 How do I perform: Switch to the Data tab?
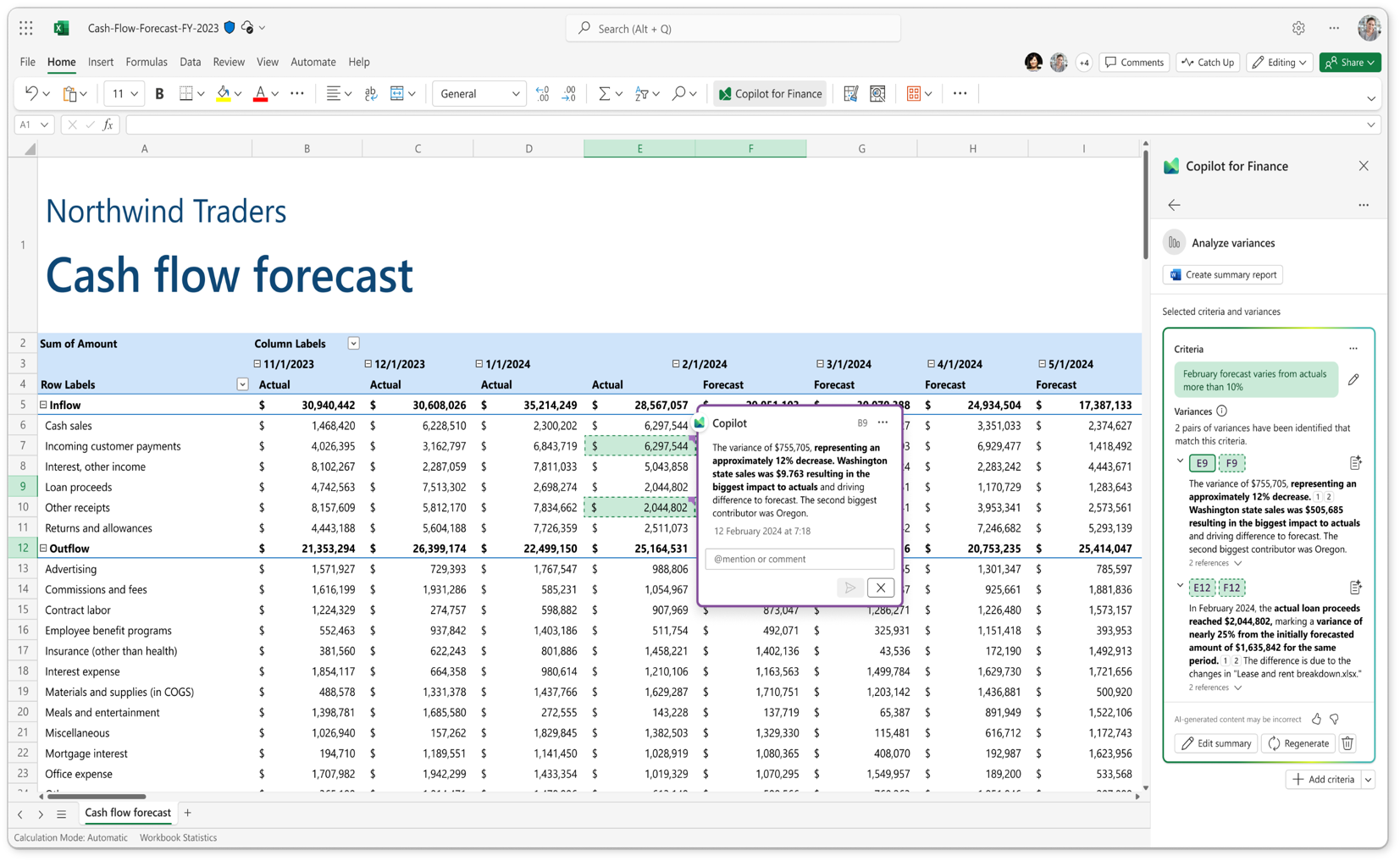click(x=191, y=62)
